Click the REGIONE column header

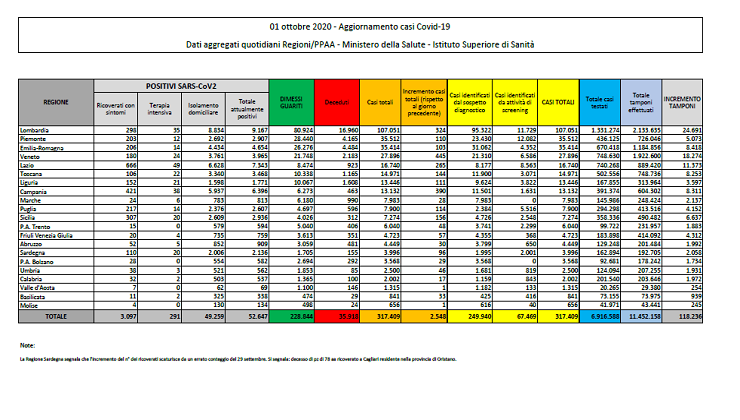tap(55, 102)
